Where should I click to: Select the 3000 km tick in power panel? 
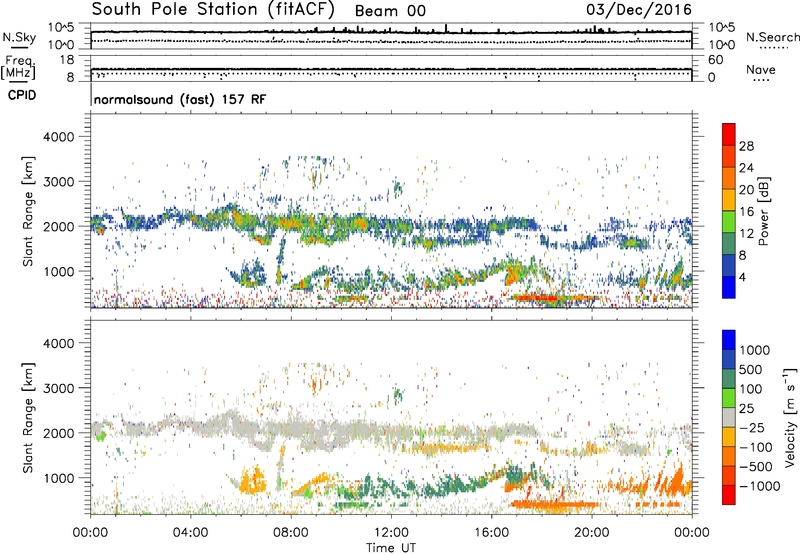coord(59,182)
